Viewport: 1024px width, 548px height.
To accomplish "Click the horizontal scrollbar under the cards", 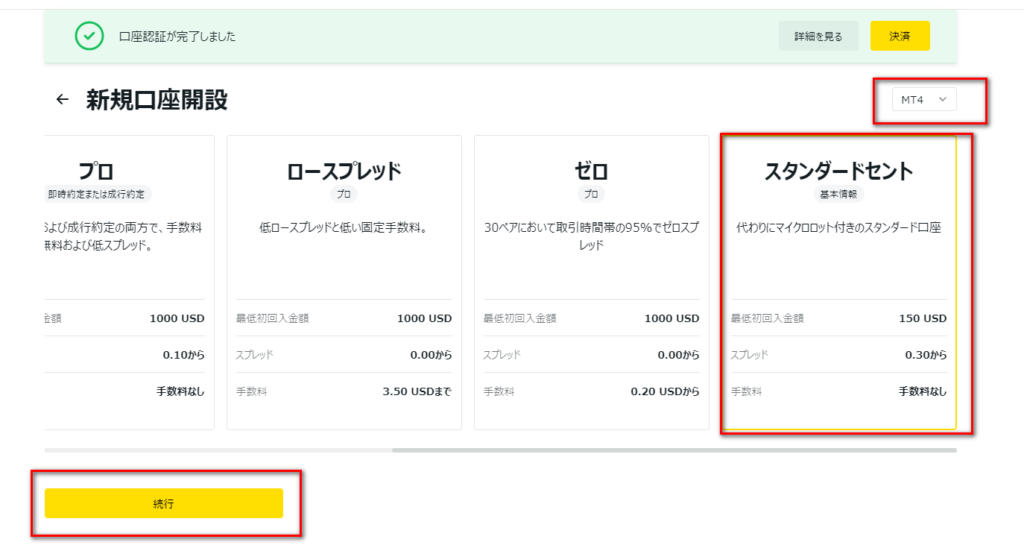I will coord(674,450).
